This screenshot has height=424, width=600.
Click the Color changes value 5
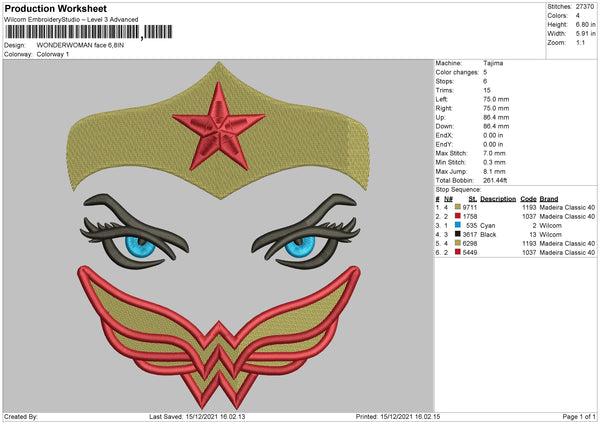(x=485, y=72)
